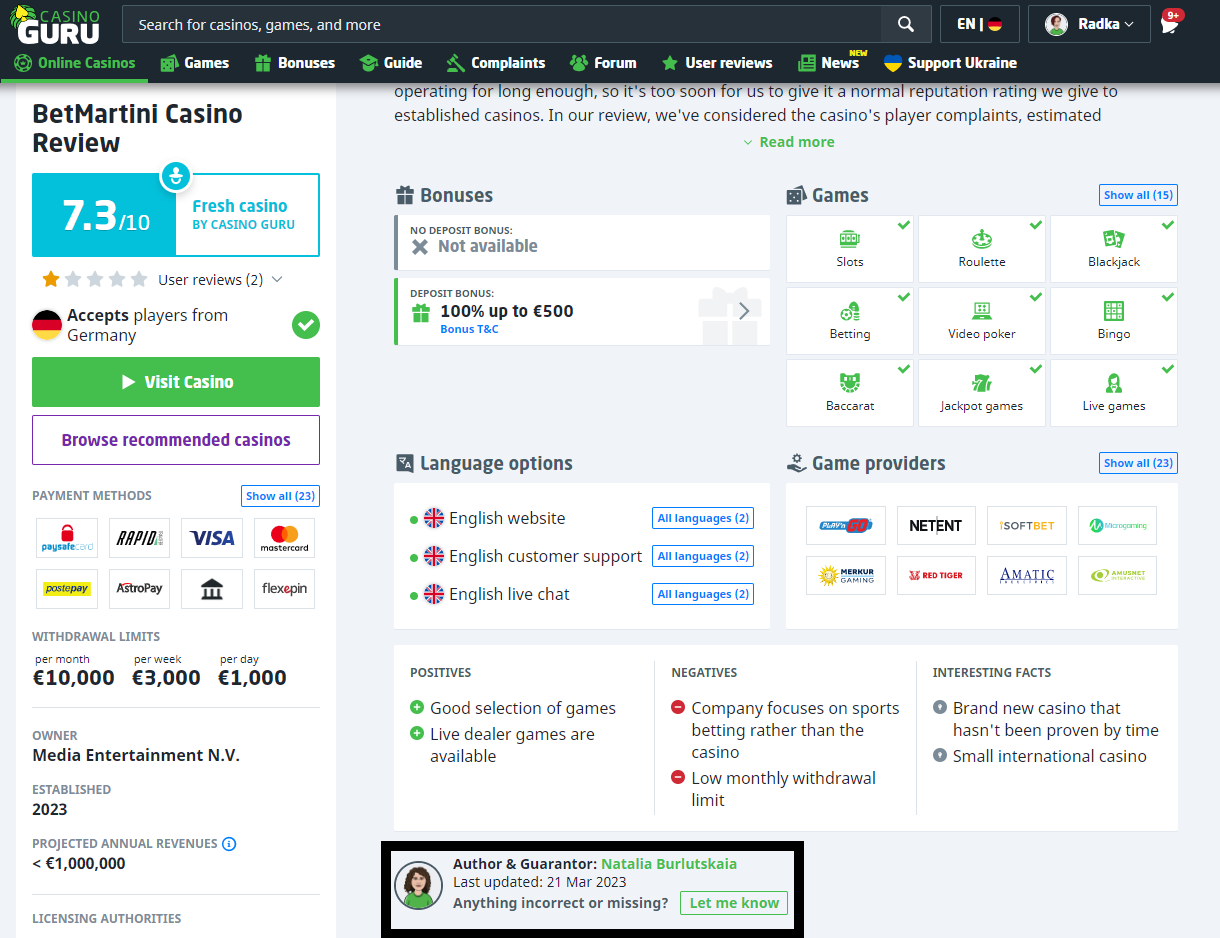Open the EN language selector dropdown
Screen dimensions: 1220x938
(978, 24)
